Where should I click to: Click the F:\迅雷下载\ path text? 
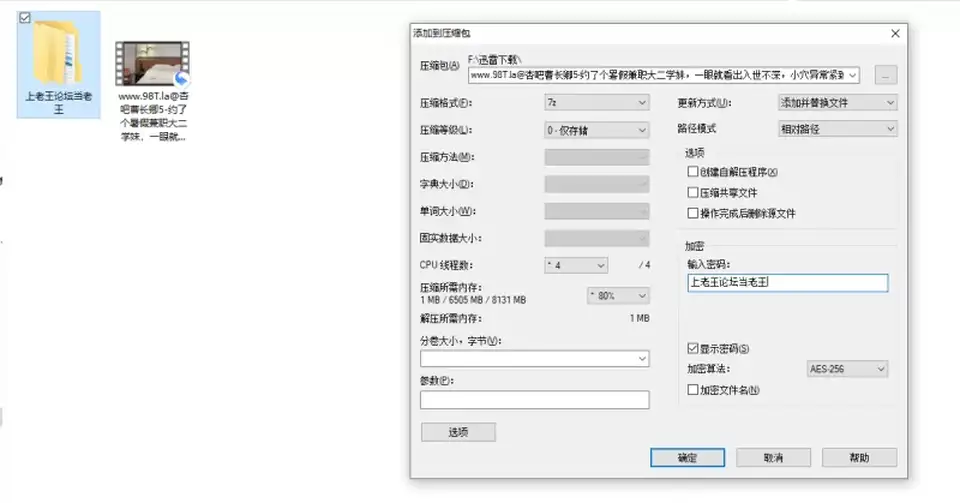pos(494,60)
